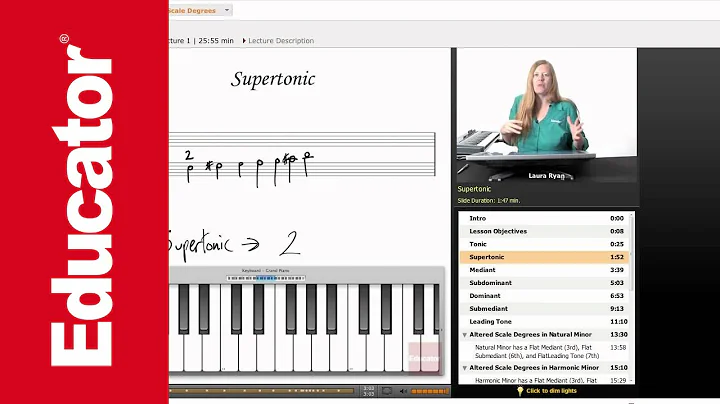Collapse Altered Scale Degrees in Natural Minor
The image size is (720, 404).
[x=464, y=335]
